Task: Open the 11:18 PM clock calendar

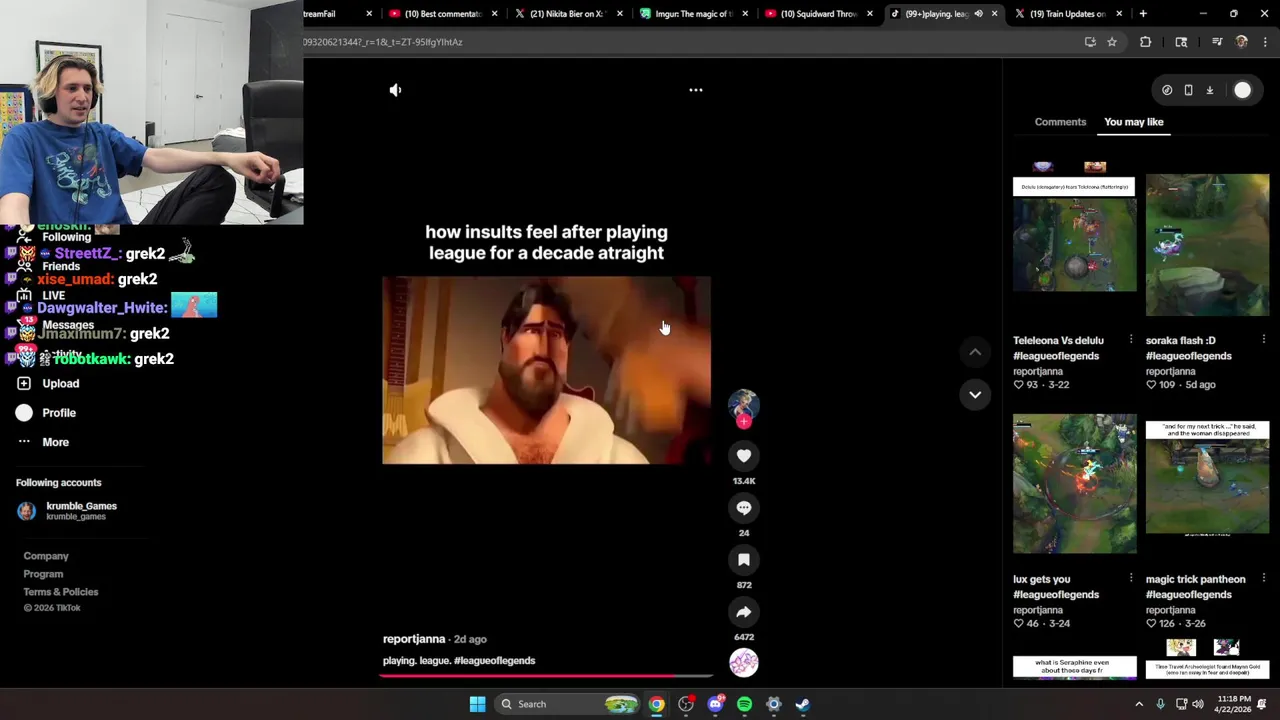Action: point(1234,704)
